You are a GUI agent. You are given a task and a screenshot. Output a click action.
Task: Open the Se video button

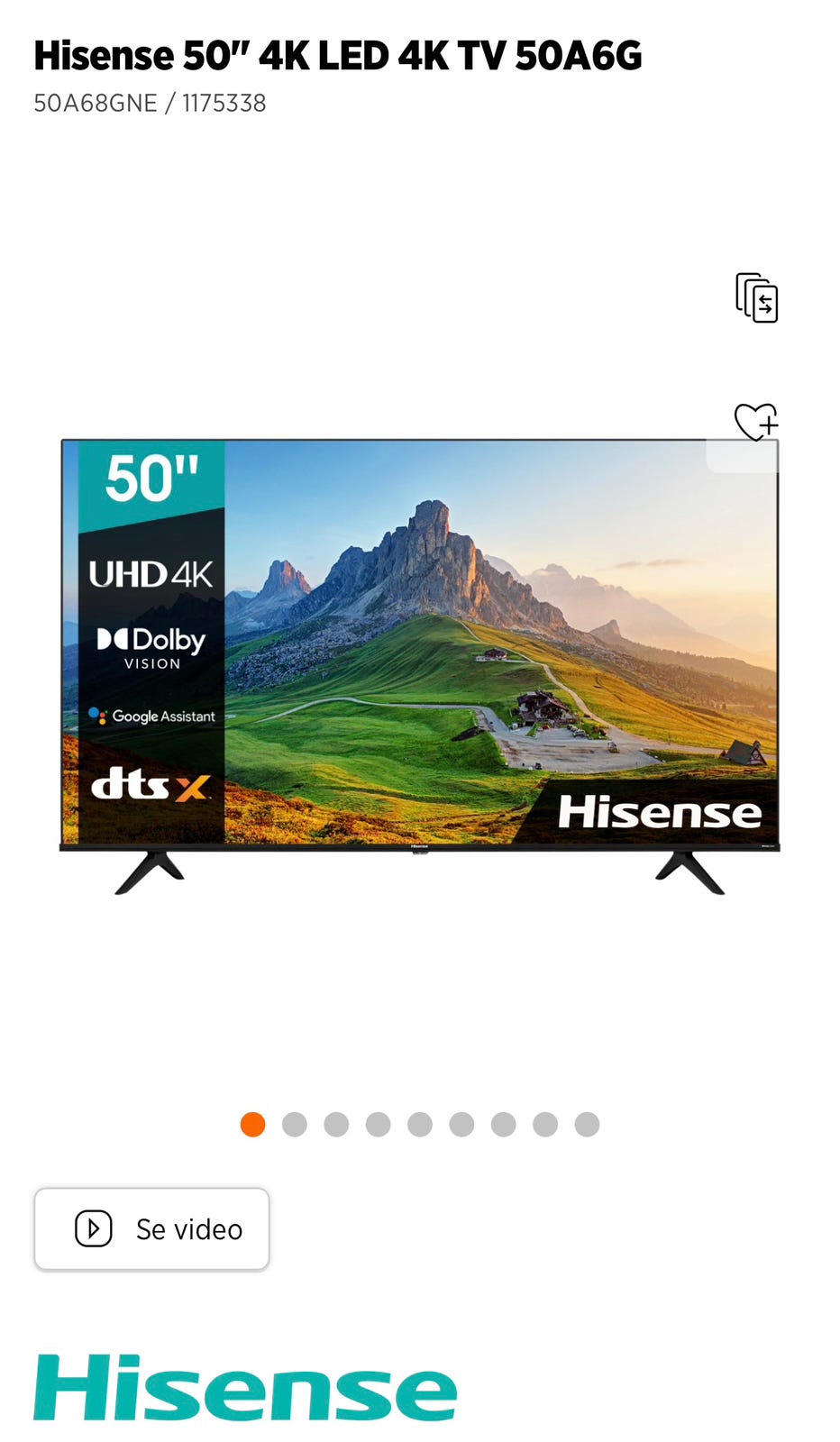(151, 1229)
